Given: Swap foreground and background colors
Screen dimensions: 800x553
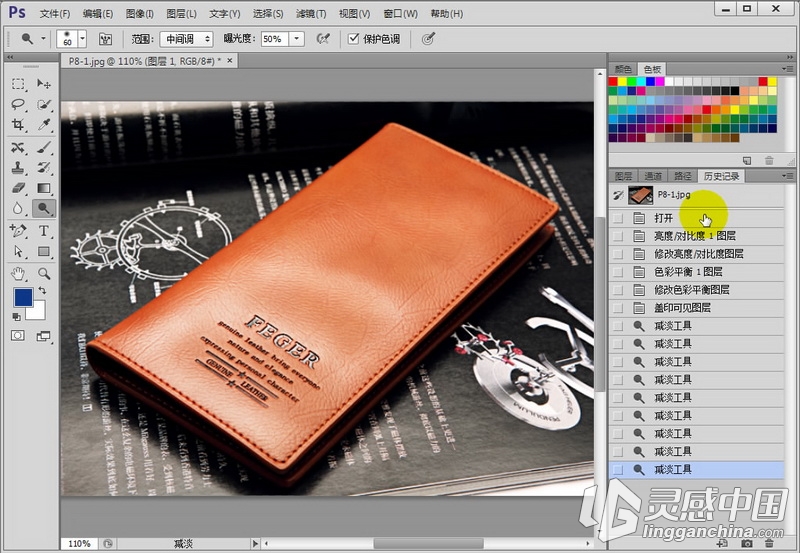Looking at the screenshot, I should click(x=42, y=290).
